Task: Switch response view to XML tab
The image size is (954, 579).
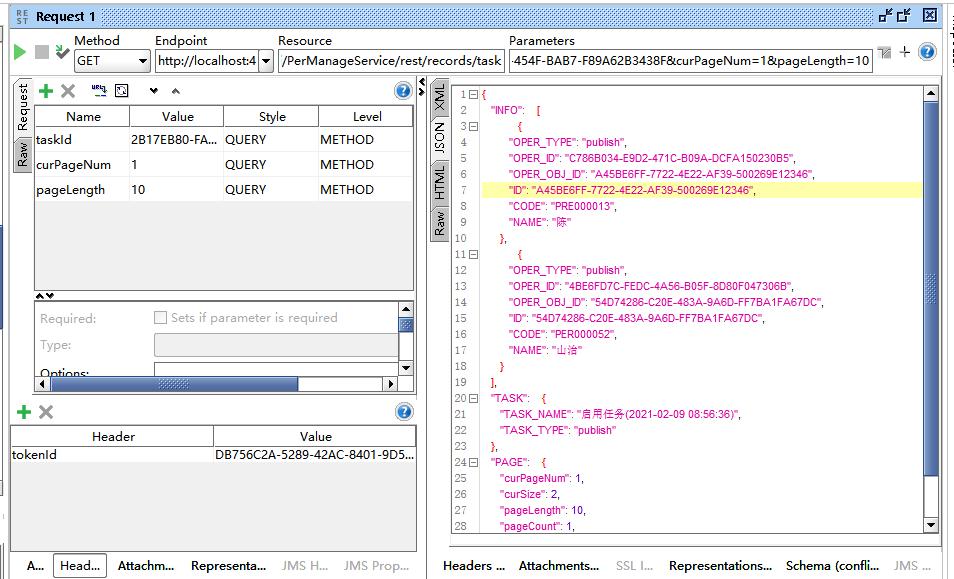Action: click(x=439, y=98)
